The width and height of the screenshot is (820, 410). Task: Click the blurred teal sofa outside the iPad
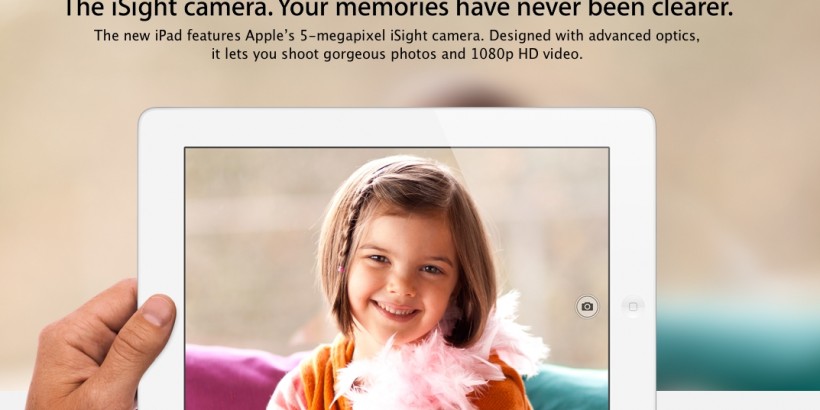click(738, 345)
